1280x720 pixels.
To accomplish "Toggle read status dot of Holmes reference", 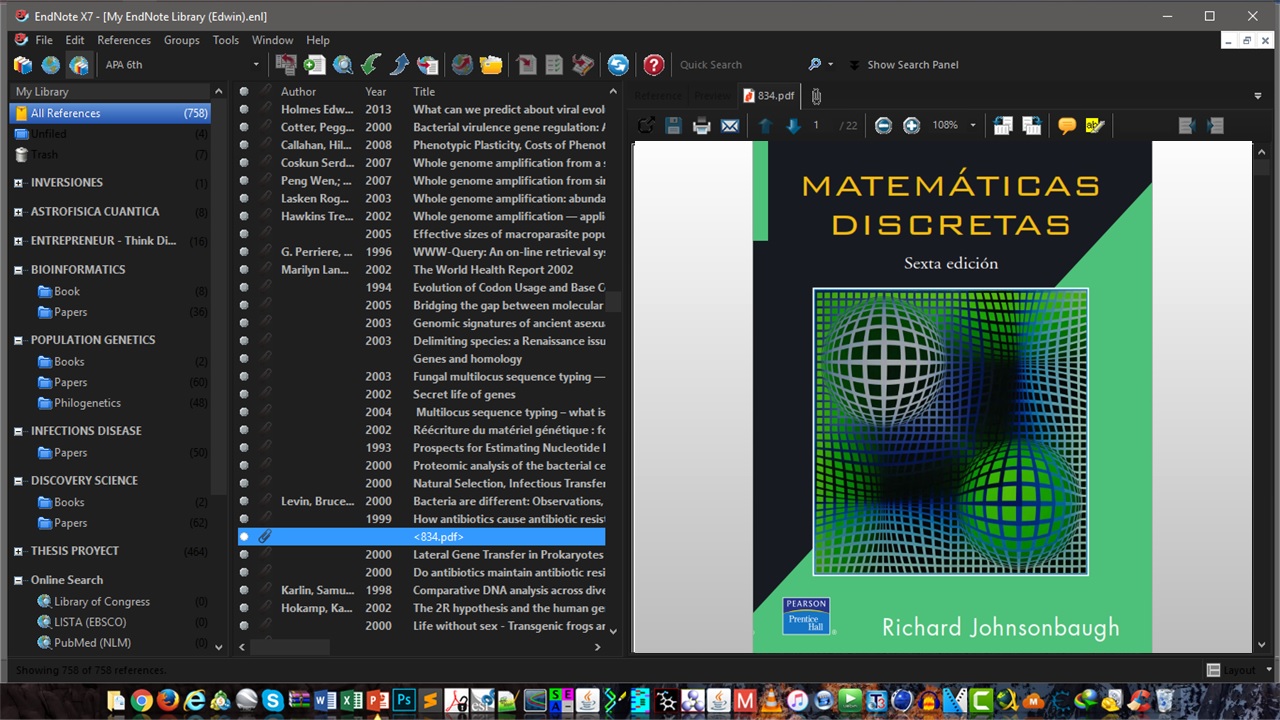I will 244,110.
